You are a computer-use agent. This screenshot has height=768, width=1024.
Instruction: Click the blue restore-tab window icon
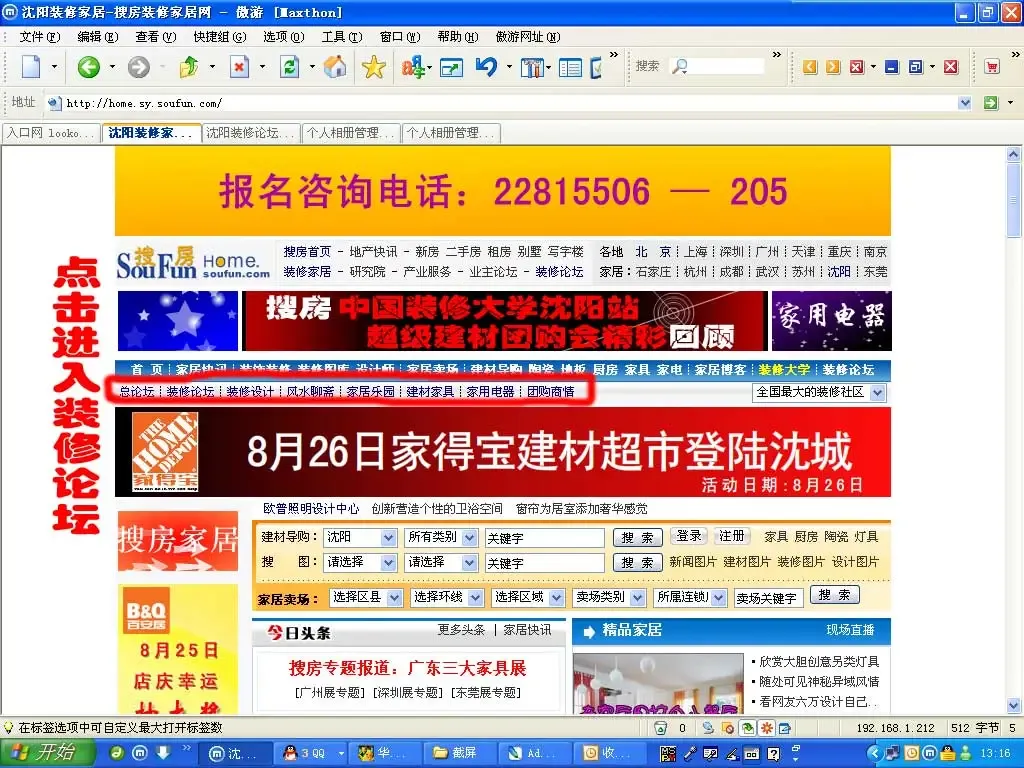(916, 67)
